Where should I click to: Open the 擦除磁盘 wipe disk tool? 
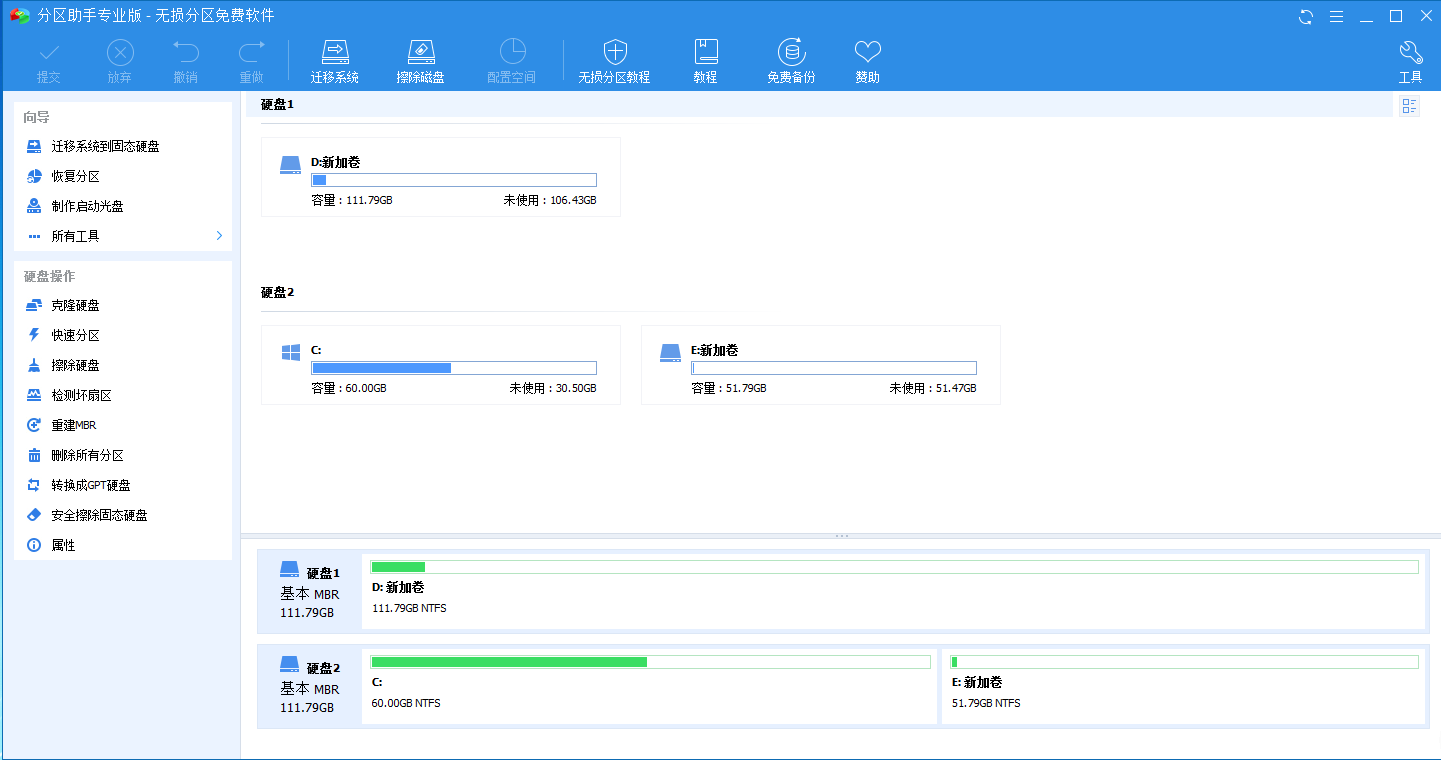(x=421, y=62)
